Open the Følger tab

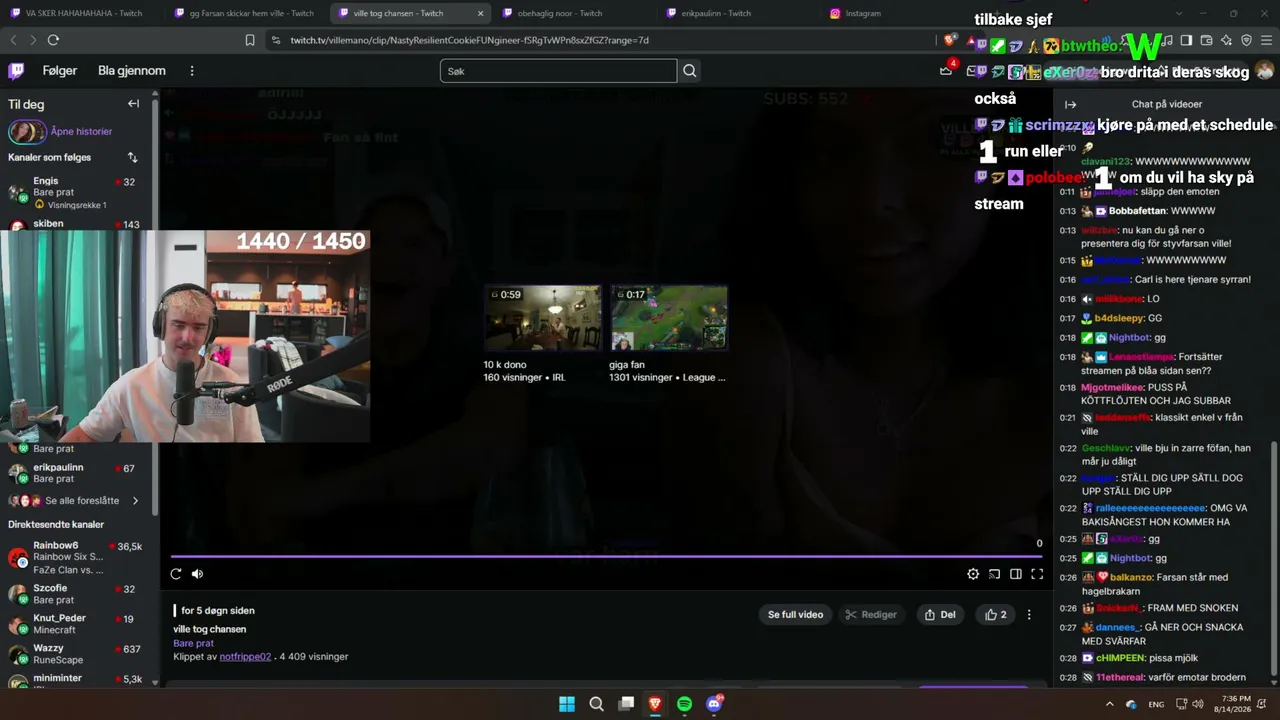pyautogui.click(x=60, y=71)
